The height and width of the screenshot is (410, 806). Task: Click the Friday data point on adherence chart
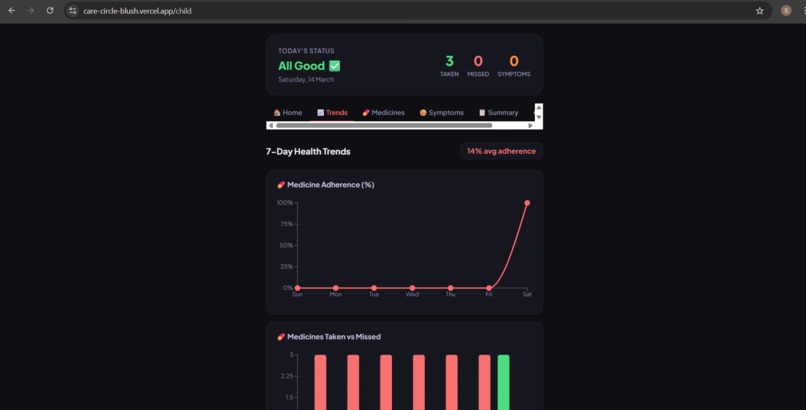[489, 288]
